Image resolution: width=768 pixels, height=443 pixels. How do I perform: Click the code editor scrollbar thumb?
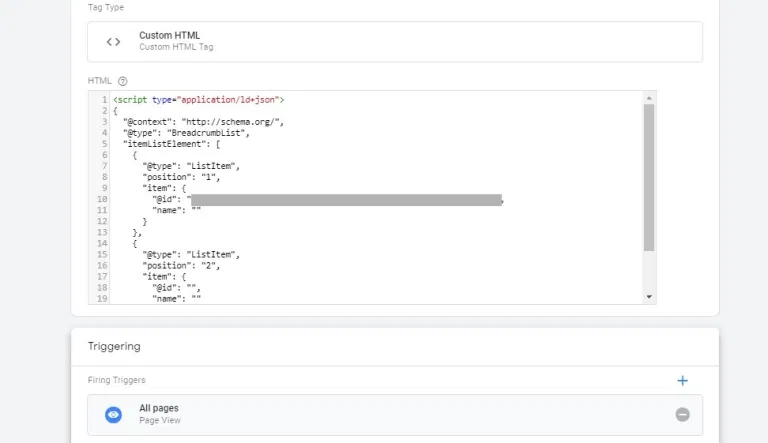point(648,176)
